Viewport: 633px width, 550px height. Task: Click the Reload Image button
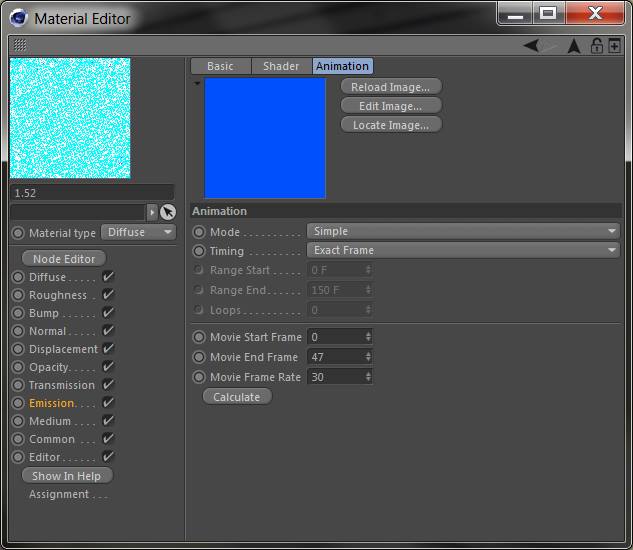(x=391, y=87)
